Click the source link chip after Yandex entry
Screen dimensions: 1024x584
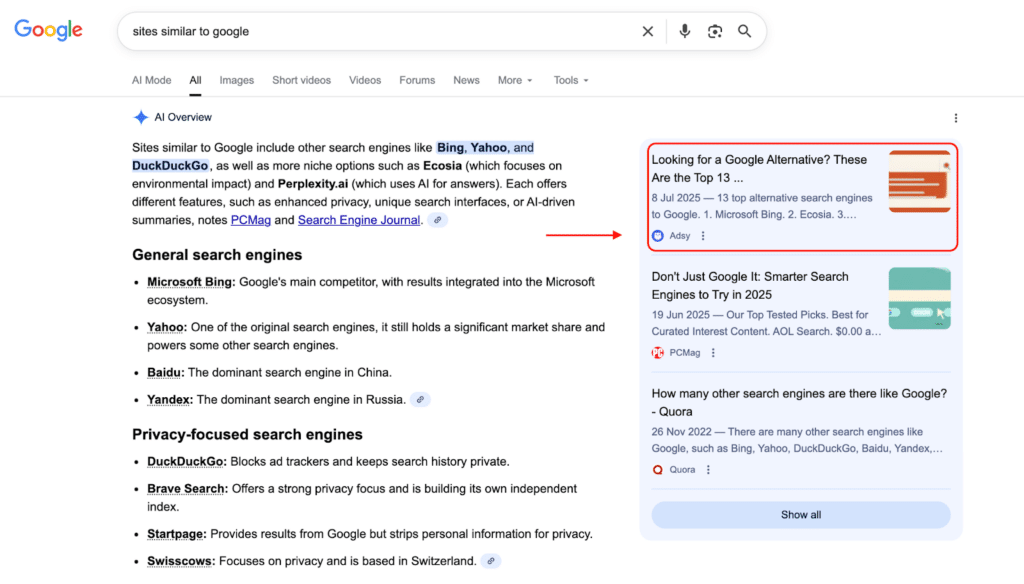click(x=421, y=400)
